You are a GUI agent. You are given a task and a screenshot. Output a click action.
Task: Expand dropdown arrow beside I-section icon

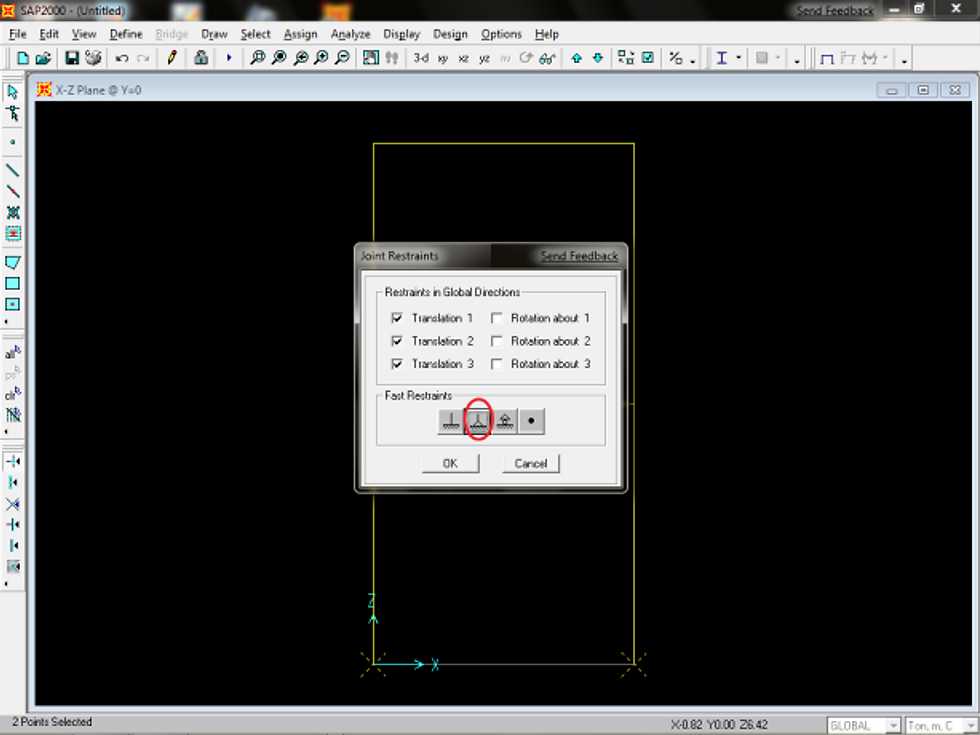pyautogui.click(x=738, y=58)
